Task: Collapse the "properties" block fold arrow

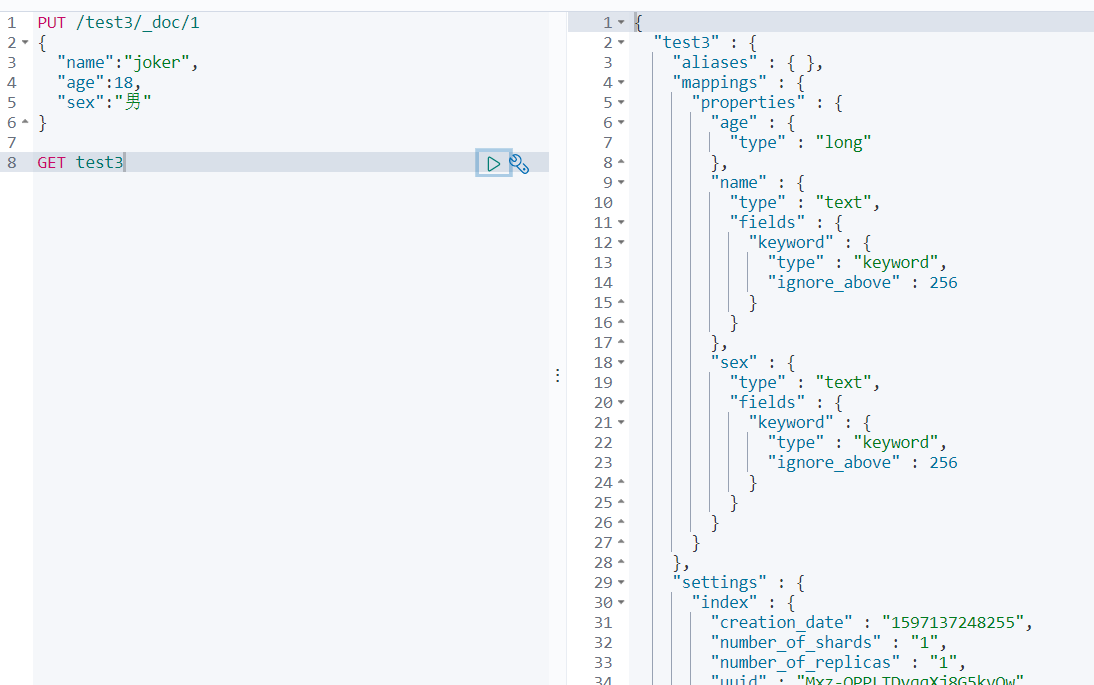Action: click(x=621, y=103)
